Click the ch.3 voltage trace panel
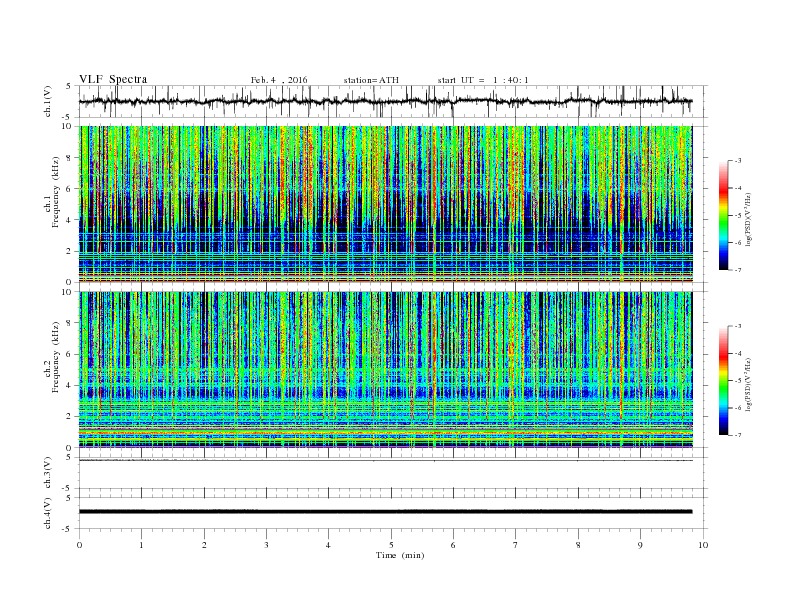 click(393, 473)
